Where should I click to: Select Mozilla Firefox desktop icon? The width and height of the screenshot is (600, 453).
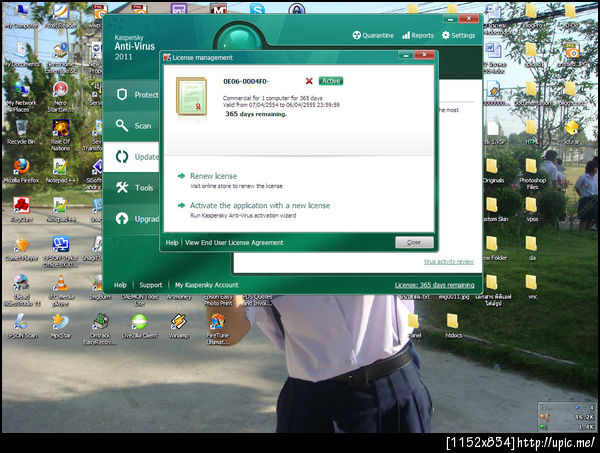(21, 171)
